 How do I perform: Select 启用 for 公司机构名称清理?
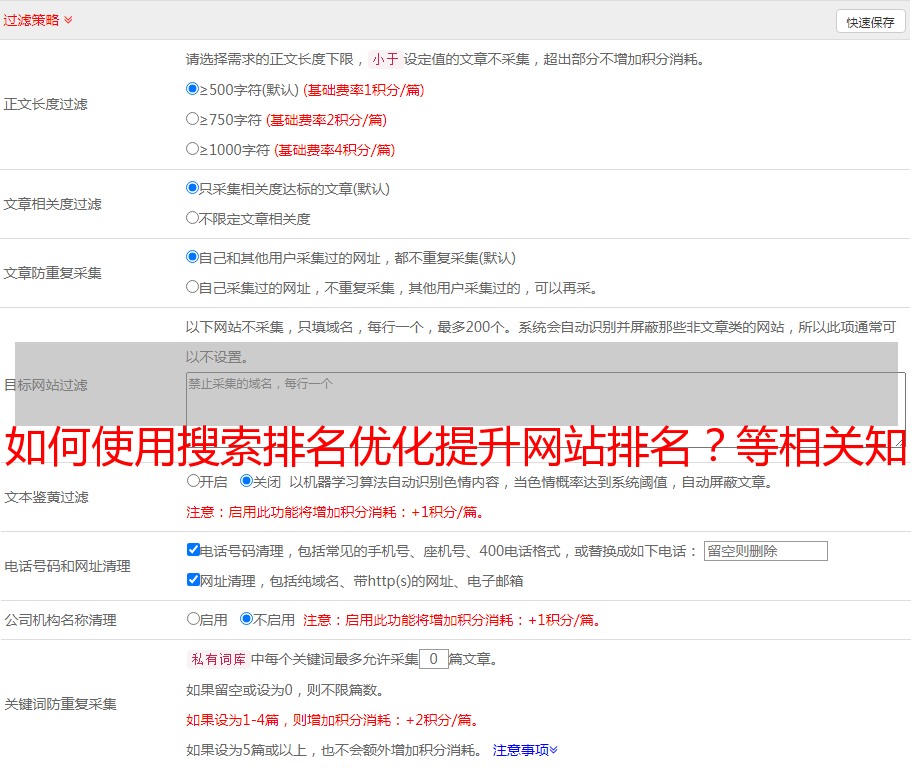(193, 619)
